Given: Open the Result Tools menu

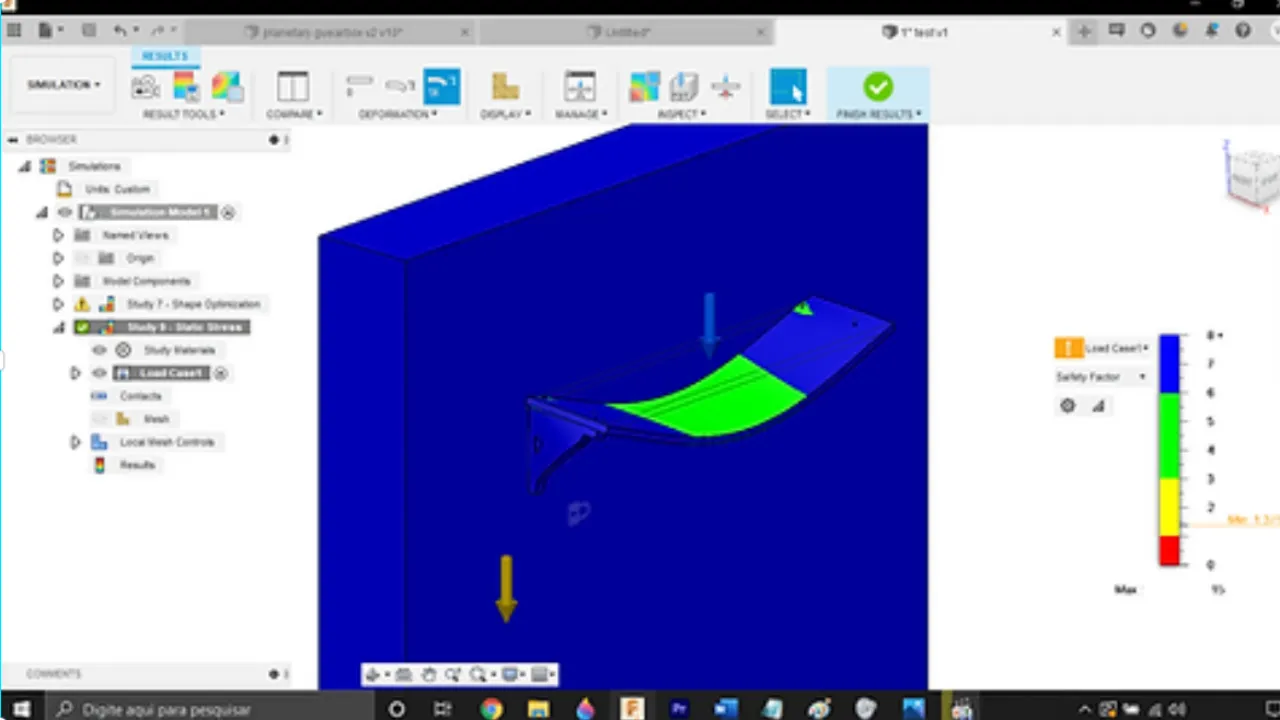Looking at the screenshot, I should (184, 114).
